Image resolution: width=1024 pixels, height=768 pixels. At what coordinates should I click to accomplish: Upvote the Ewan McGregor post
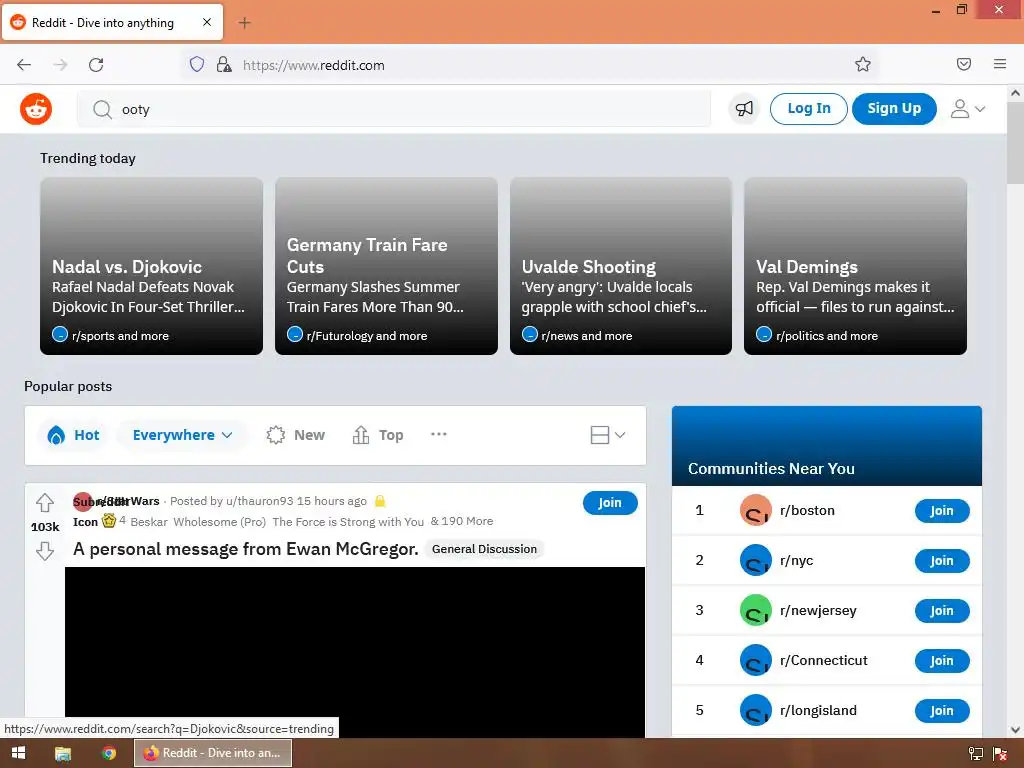point(45,503)
